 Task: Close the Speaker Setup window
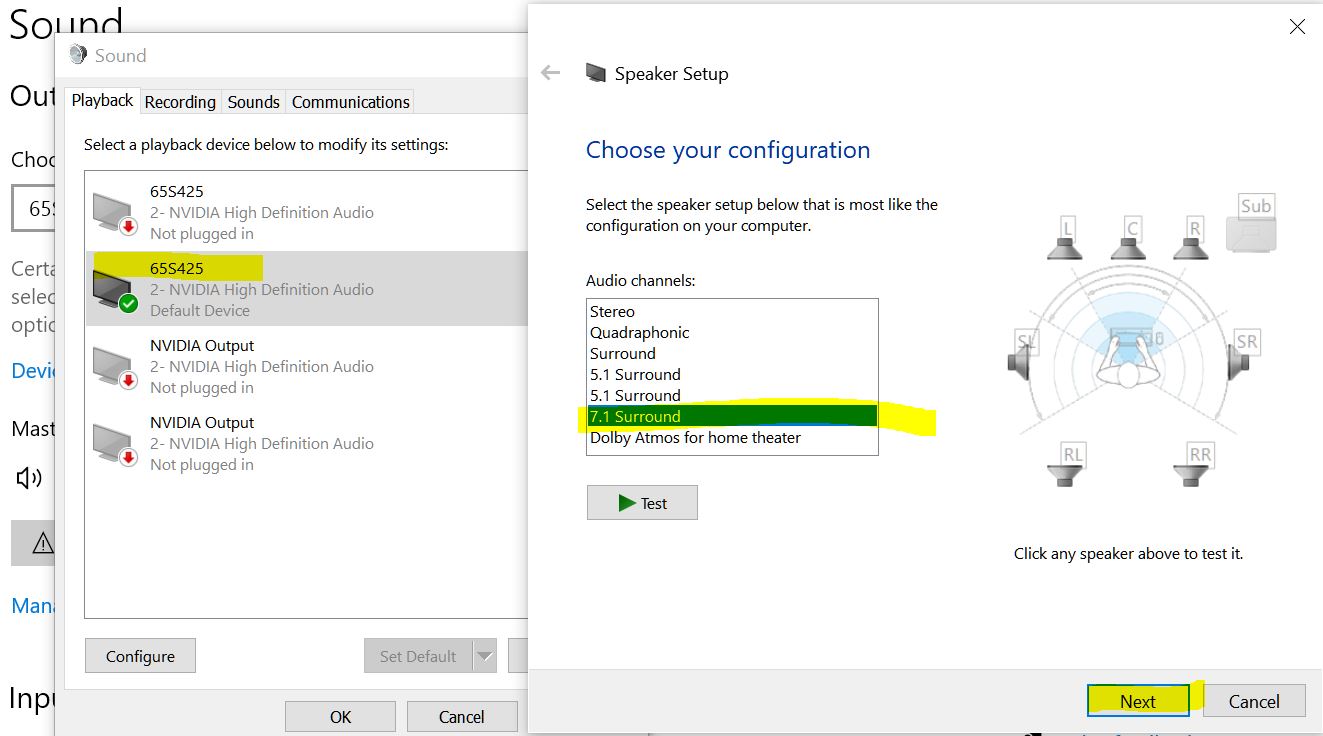click(x=1297, y=27)
